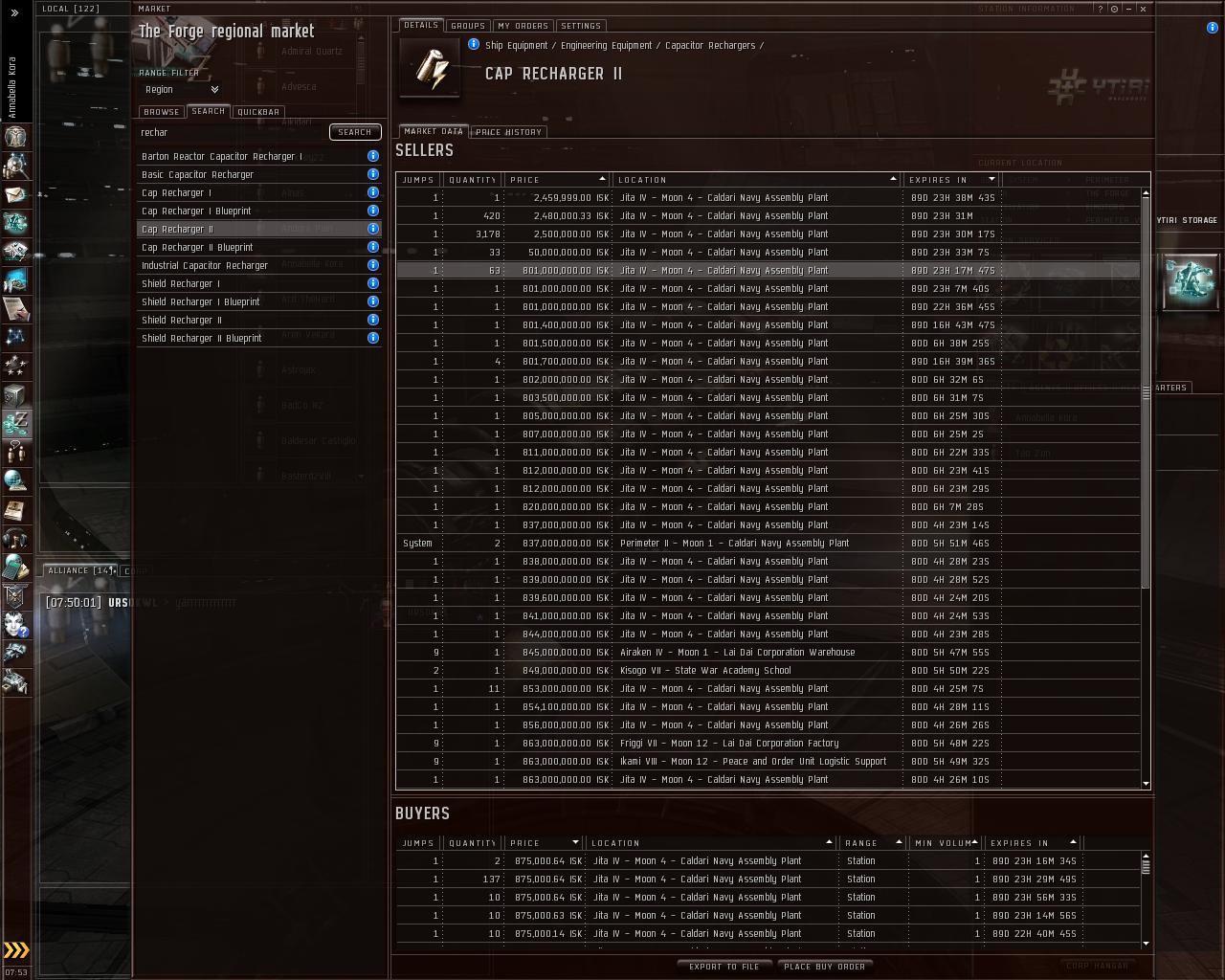The image size is (1225, 980).
Task: Open the mail envelope icon
Action: 16,194
